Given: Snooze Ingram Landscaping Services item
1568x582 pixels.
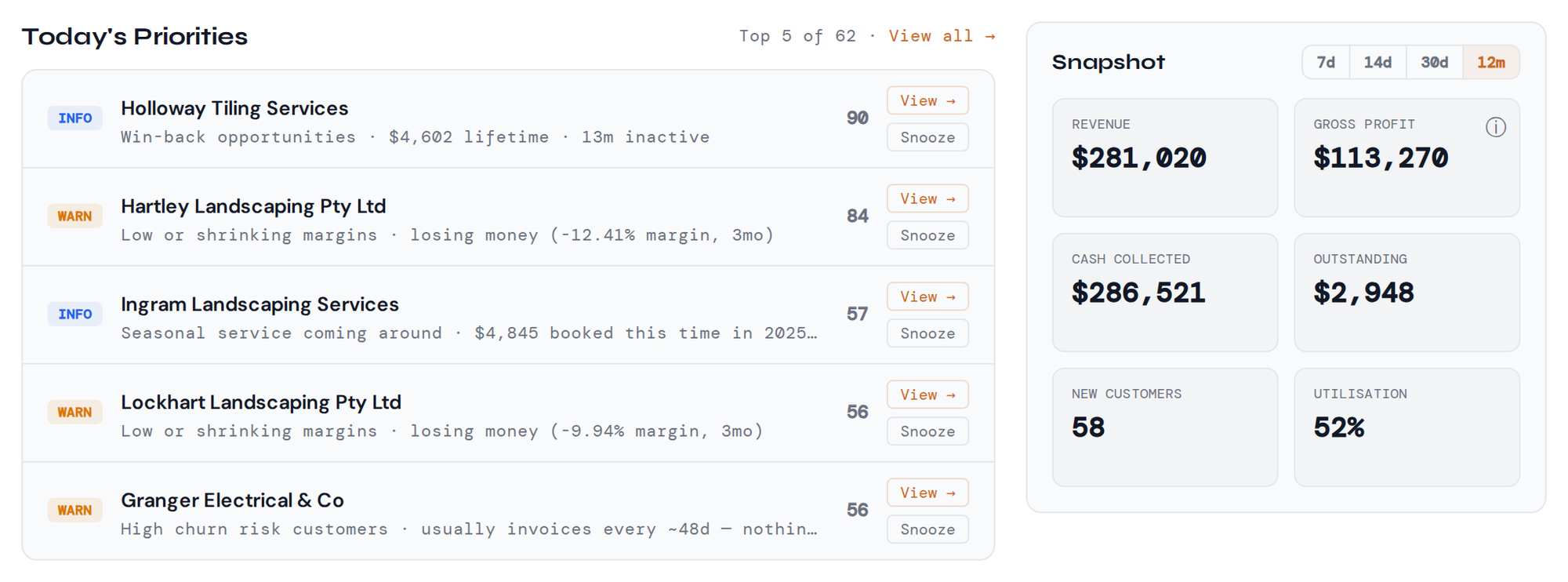Looking at the screenshot, I should click(x=927, y=333).
